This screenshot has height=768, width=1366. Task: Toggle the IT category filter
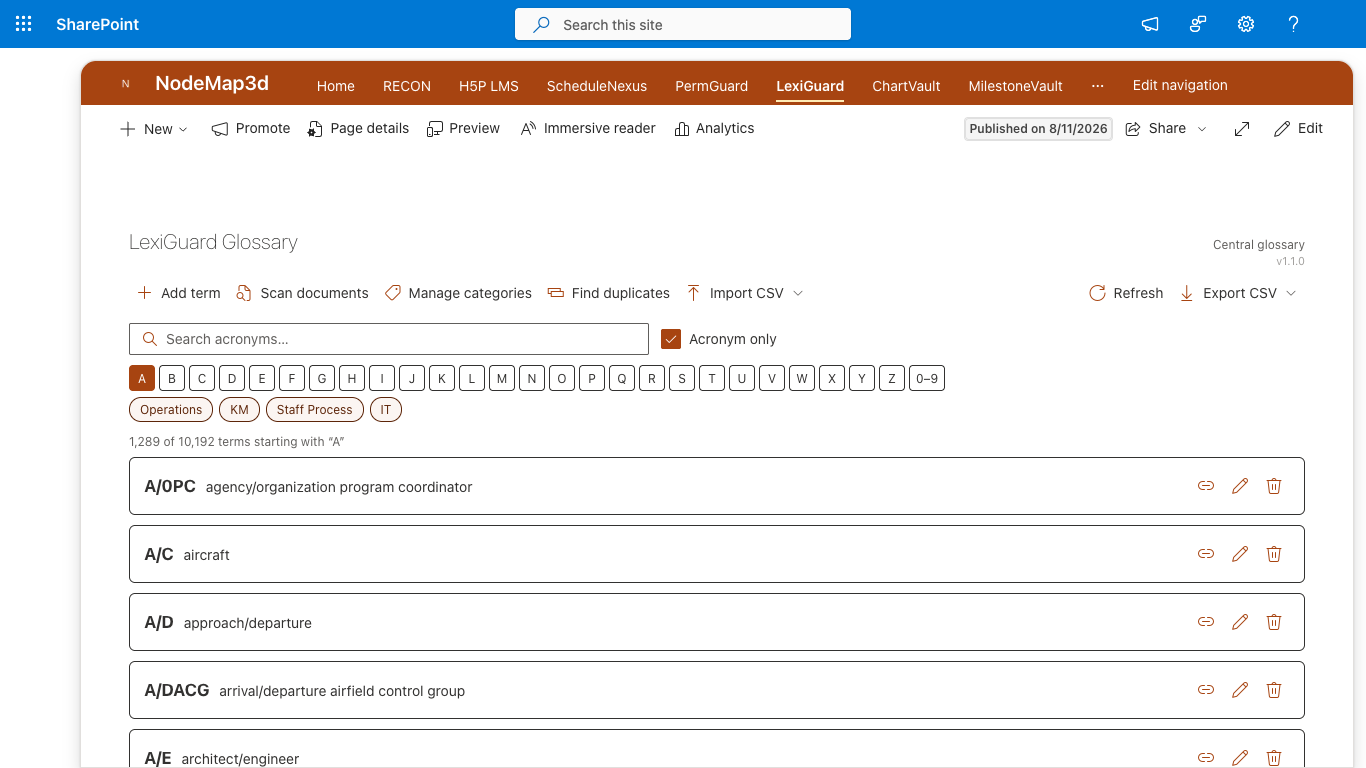tap(386, 410)
